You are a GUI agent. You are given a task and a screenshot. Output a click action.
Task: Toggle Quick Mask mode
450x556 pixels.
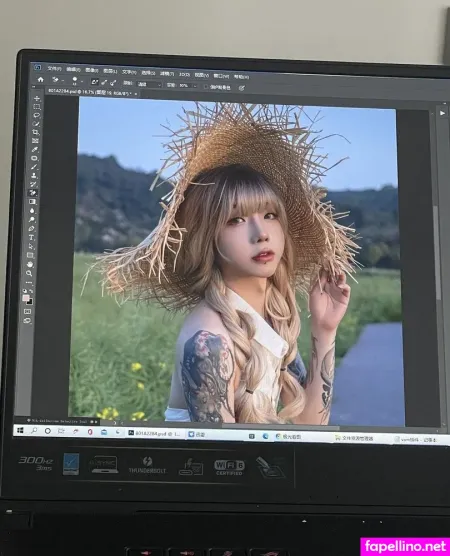28,311
